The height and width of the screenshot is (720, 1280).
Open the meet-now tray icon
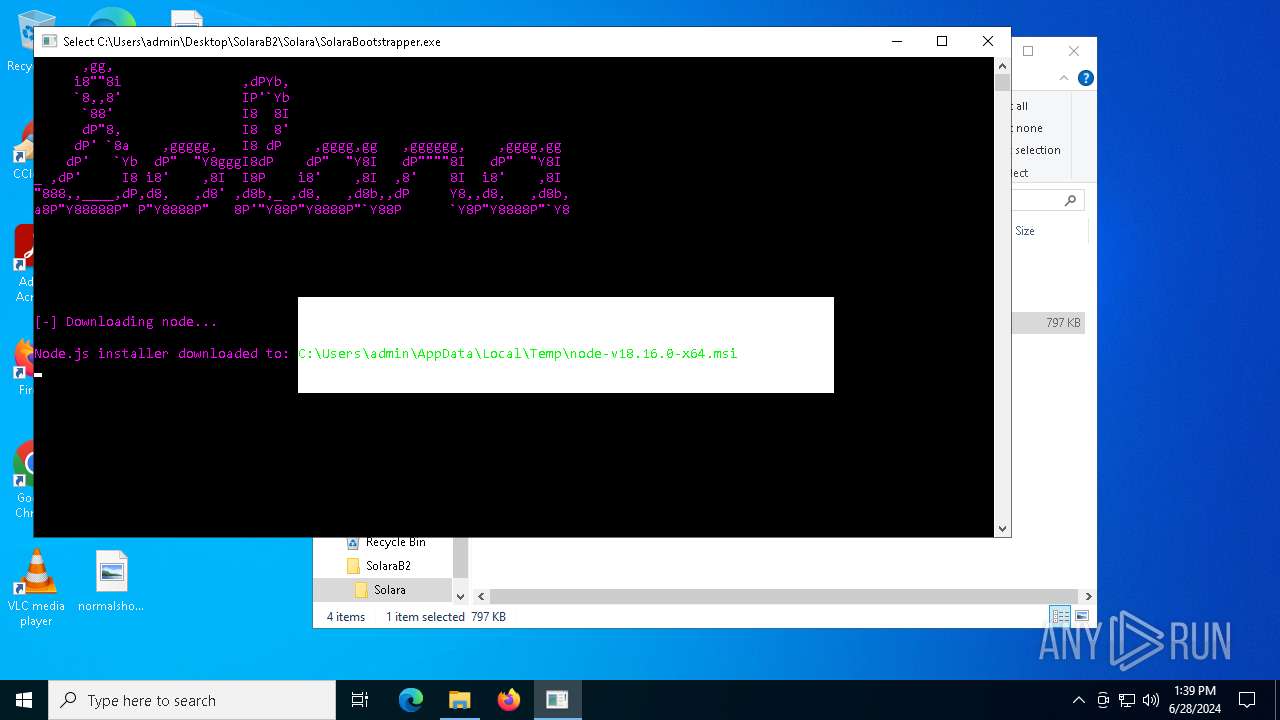(x=1102, y=700)
